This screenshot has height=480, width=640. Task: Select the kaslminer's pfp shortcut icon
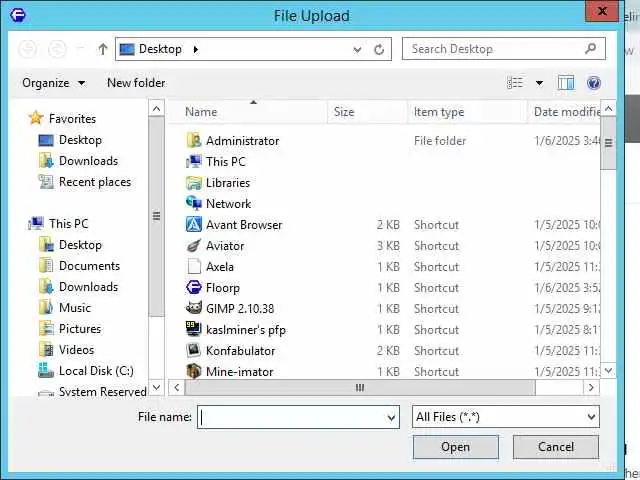(x=194, y=329)
